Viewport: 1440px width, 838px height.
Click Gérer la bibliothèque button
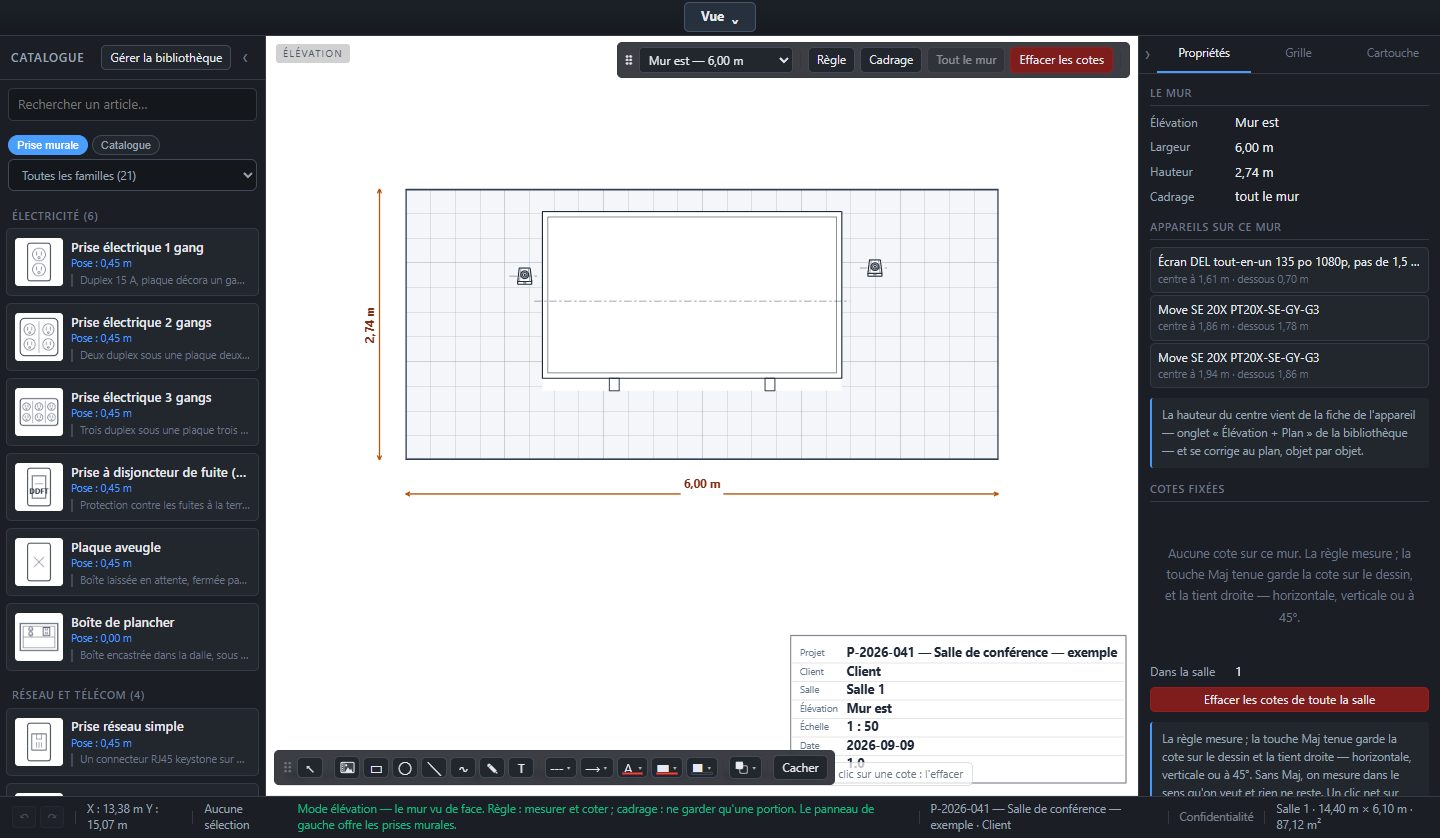coord(166,58)
